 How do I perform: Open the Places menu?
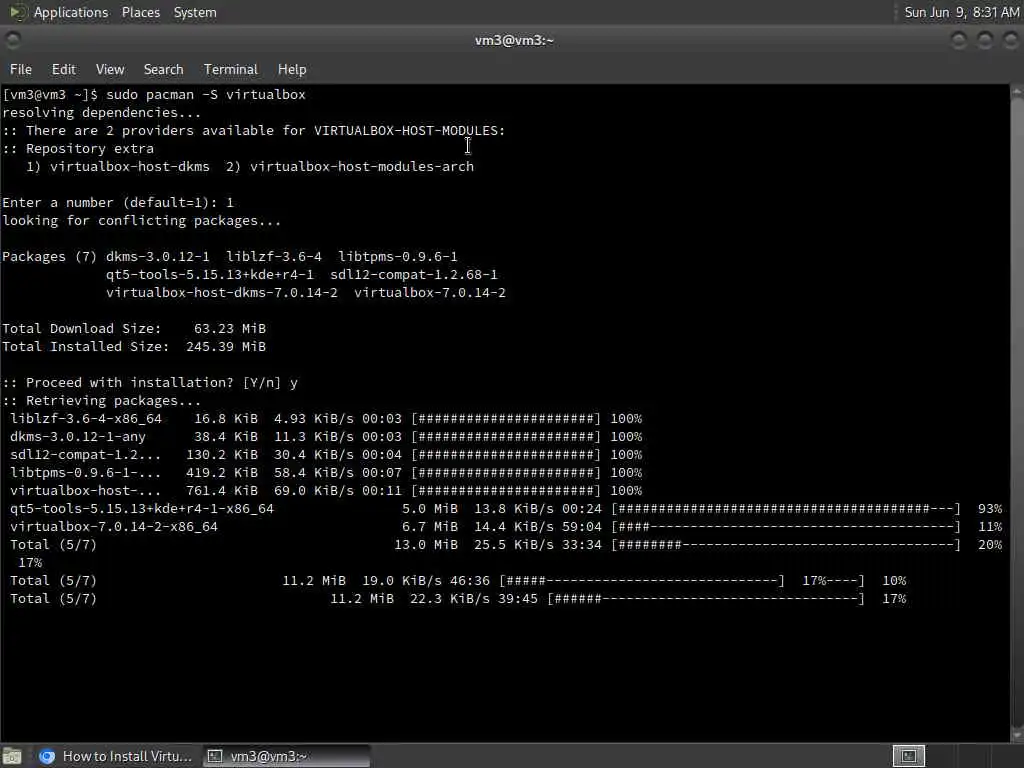point(140,12)
